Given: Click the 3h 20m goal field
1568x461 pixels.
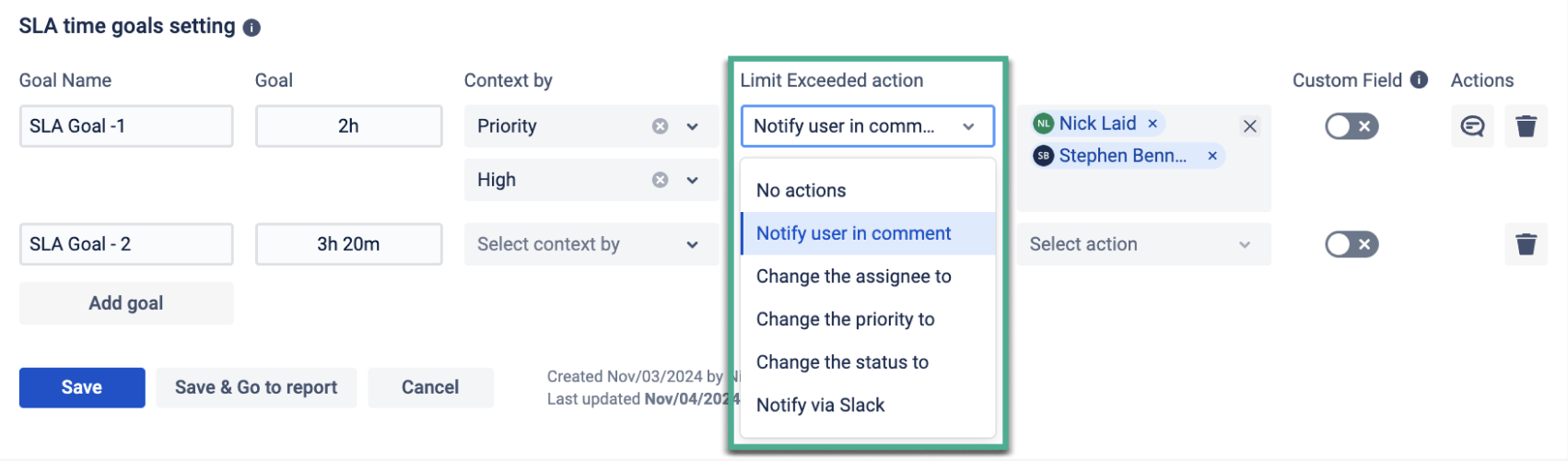Looking at the screenshot, I should click(x=348, y=244).
